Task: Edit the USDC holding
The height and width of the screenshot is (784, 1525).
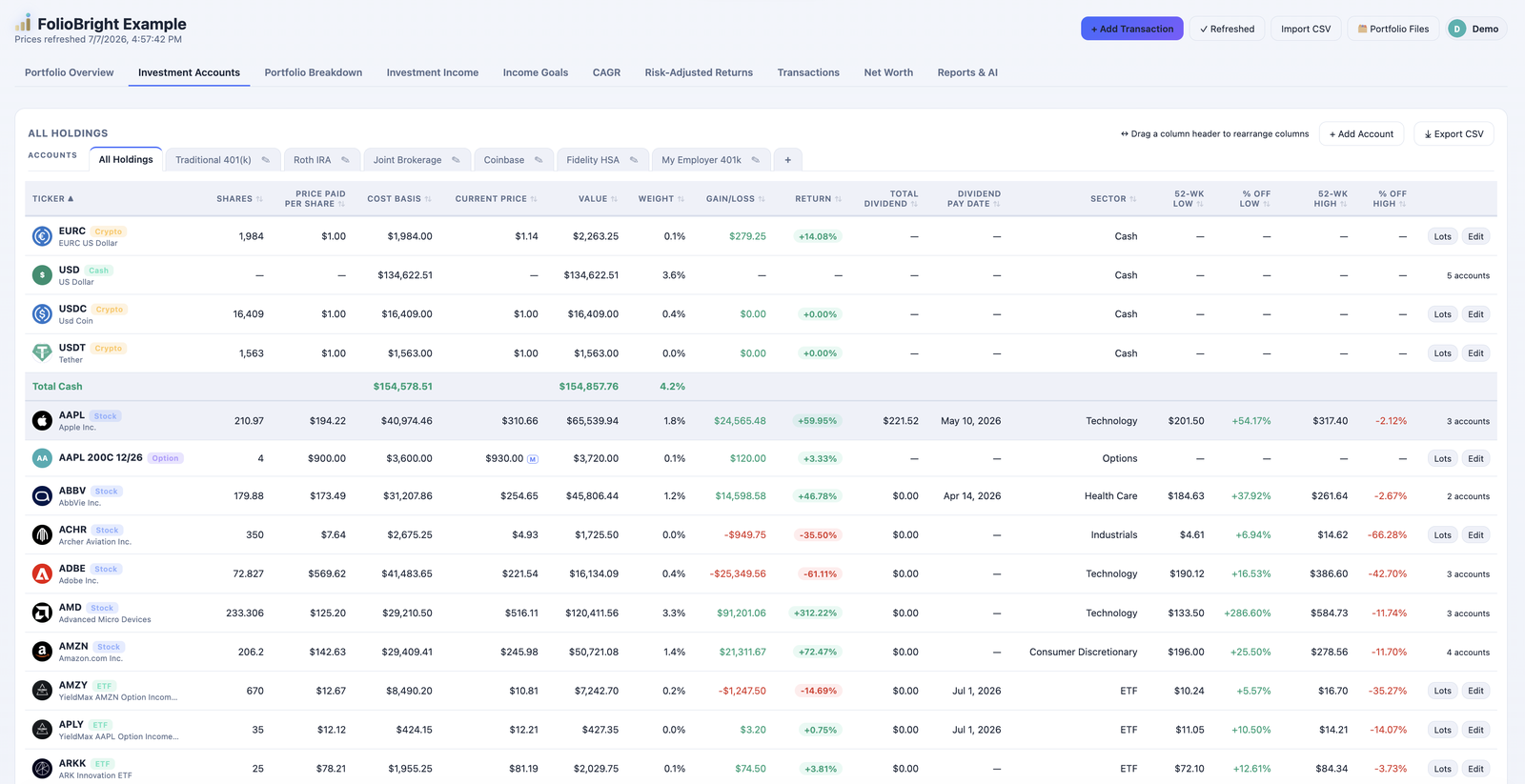Action: click(1475, 314)
